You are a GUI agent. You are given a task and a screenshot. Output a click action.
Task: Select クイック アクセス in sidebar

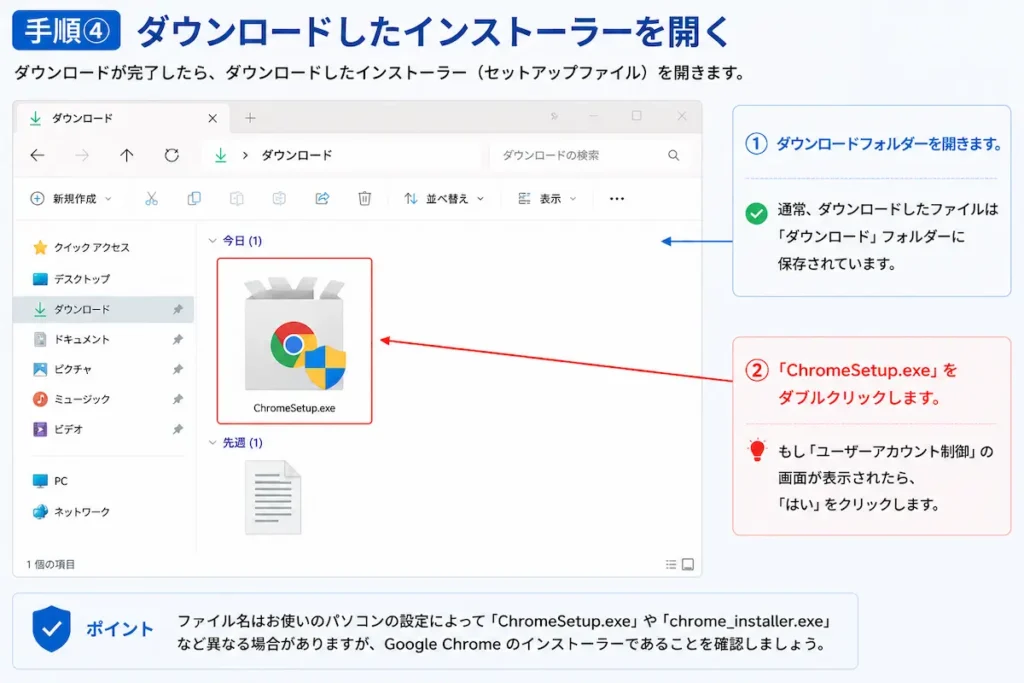(x=81, y=247)
